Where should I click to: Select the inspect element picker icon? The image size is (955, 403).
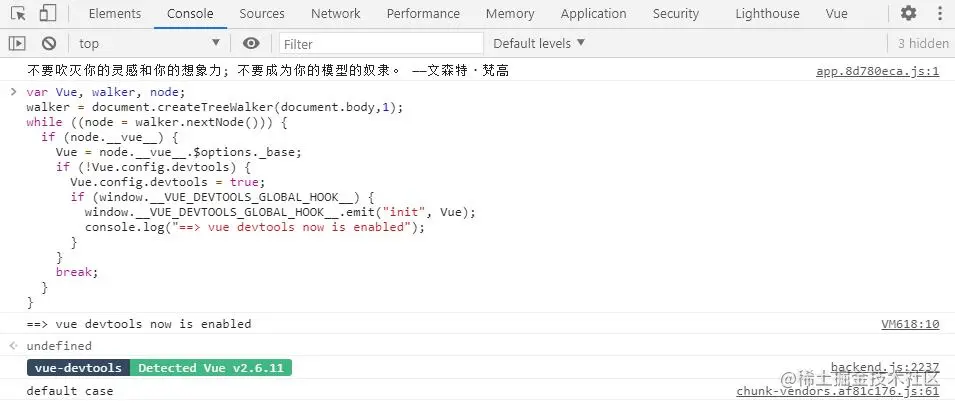click(x=18, y=14)
